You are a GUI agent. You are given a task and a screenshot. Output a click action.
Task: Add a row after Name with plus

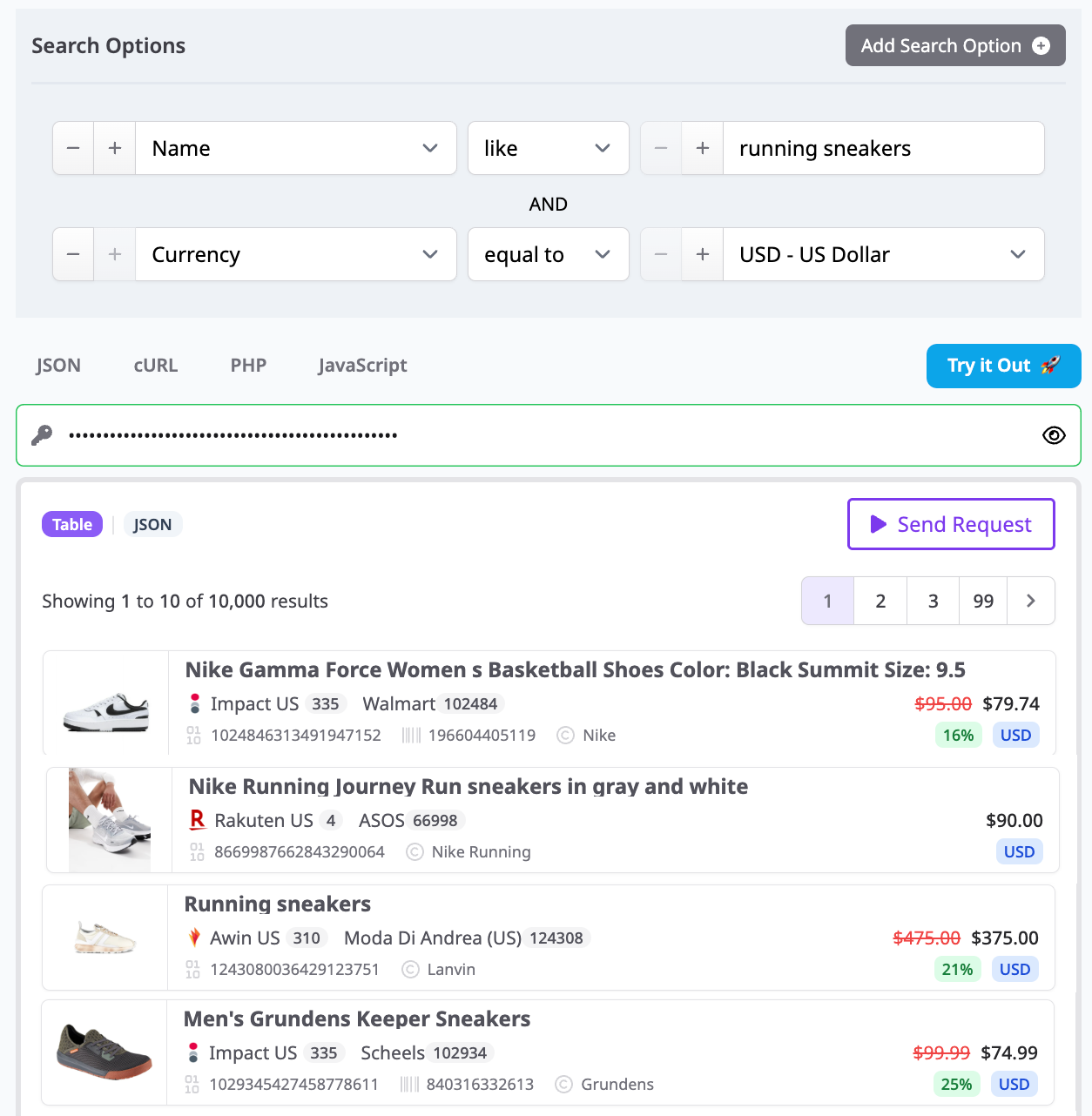tap(115, 148)
